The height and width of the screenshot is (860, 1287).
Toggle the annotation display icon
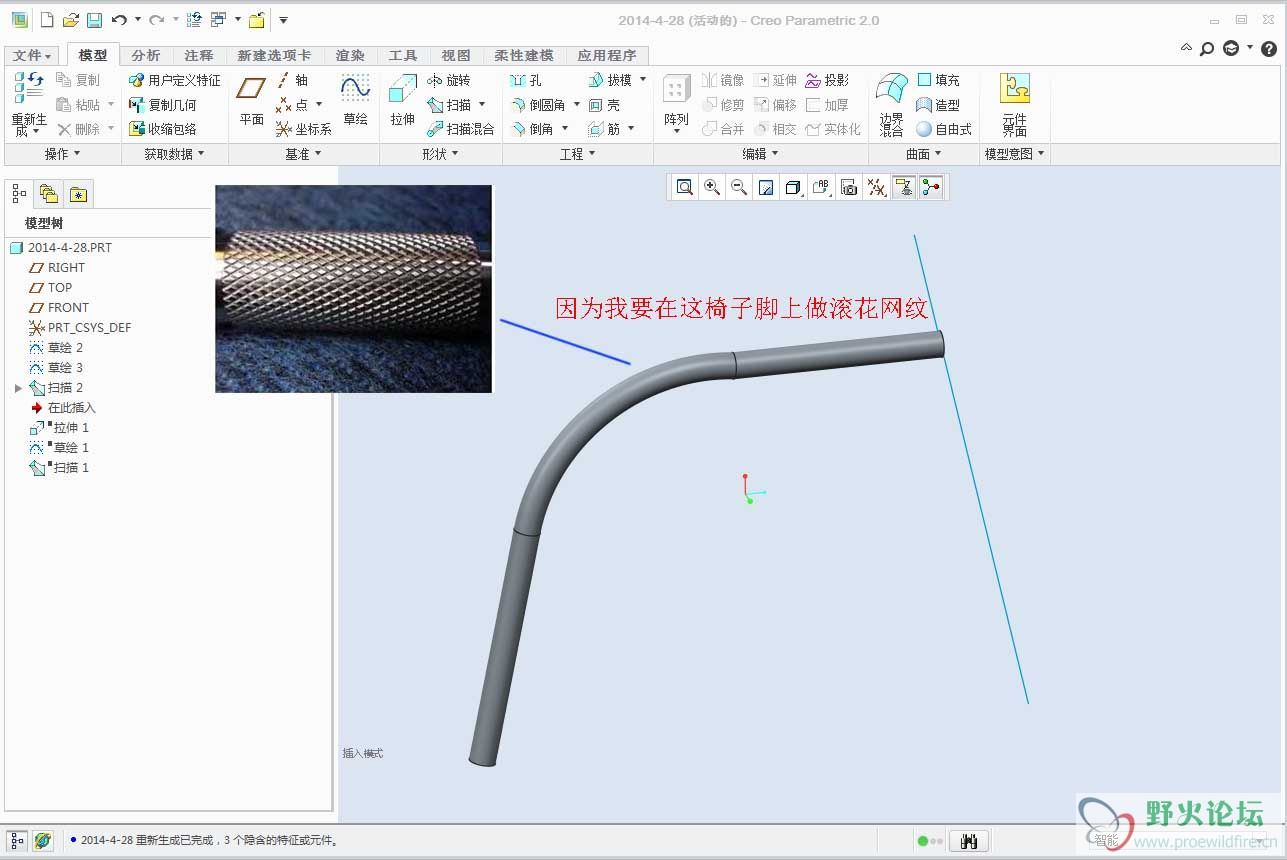point(904,187)
